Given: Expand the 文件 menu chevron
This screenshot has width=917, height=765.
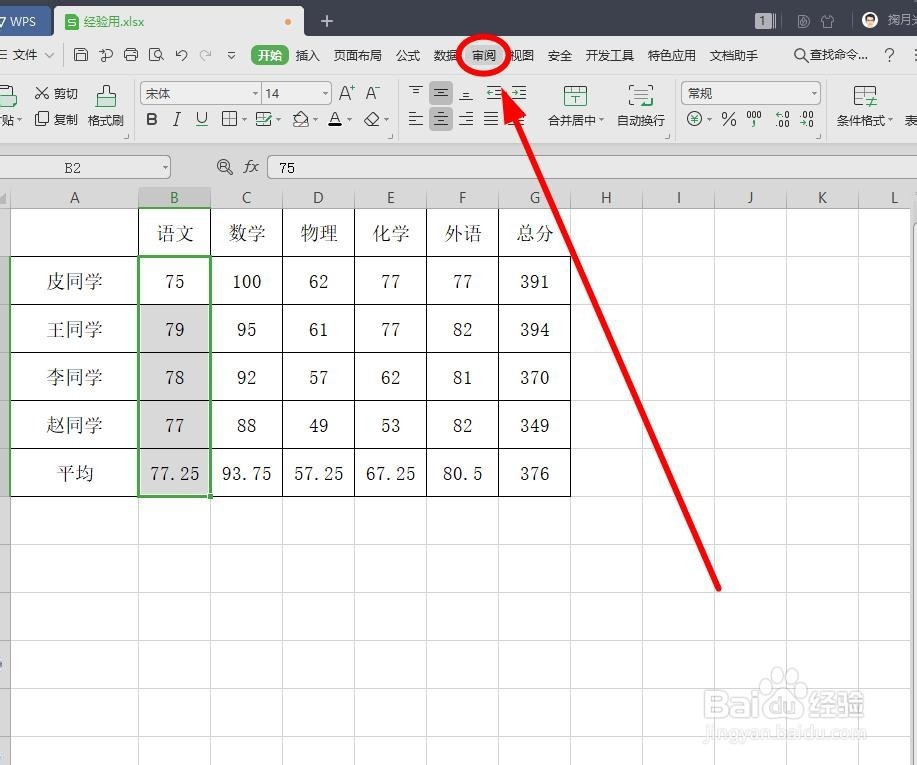Looking at the screenshot, I should point(50,55).
